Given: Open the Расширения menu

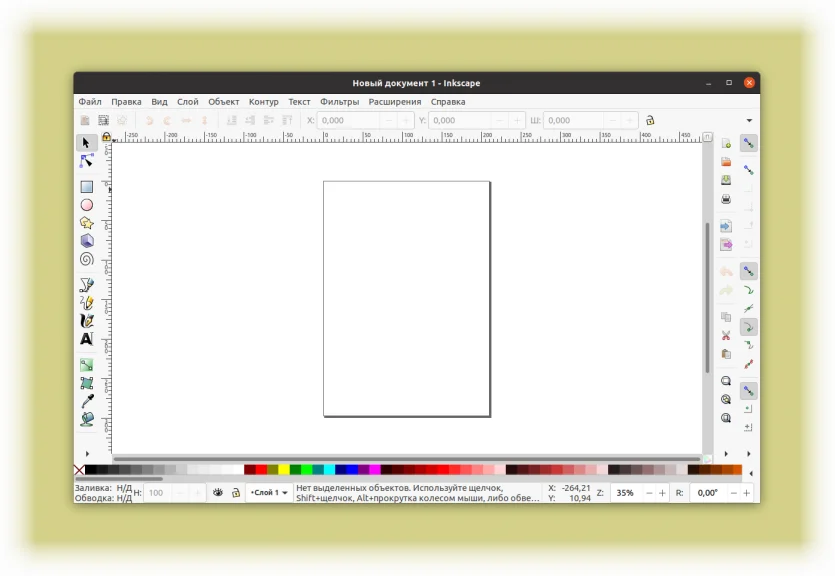Looking at the screenshot, I should pos(395,102).
